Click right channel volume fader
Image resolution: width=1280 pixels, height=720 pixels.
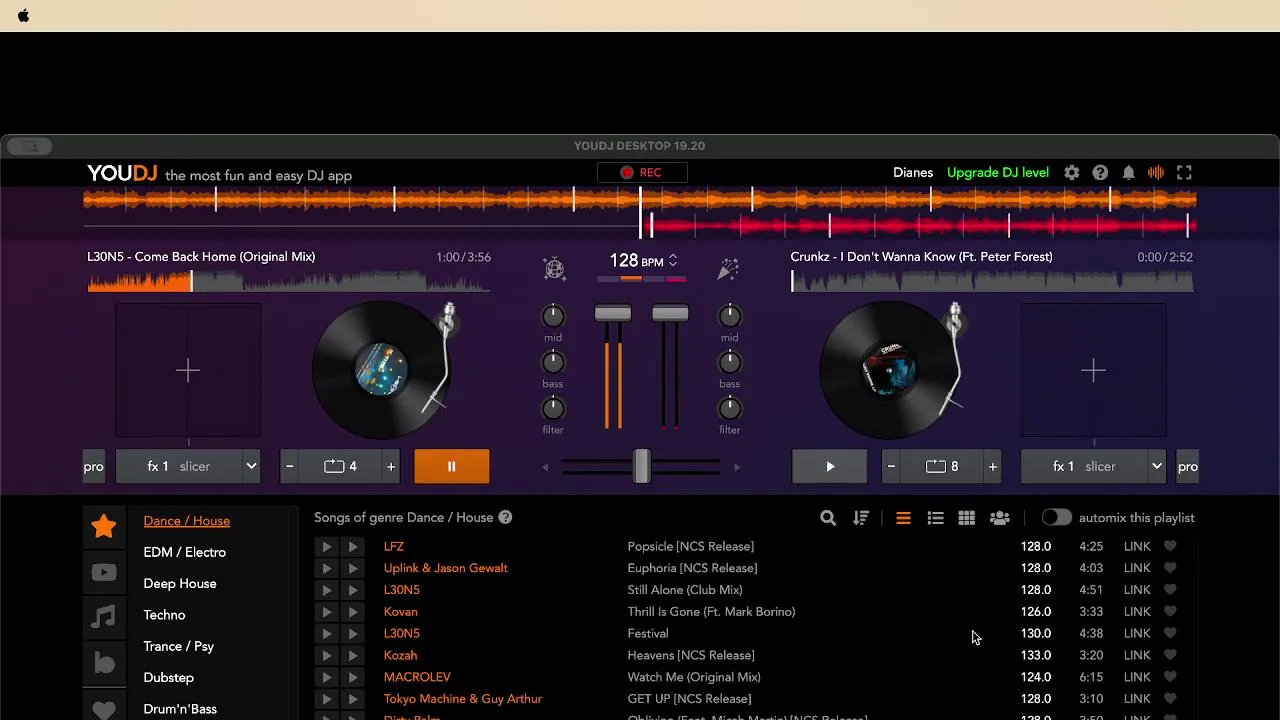tap(670, 314)
